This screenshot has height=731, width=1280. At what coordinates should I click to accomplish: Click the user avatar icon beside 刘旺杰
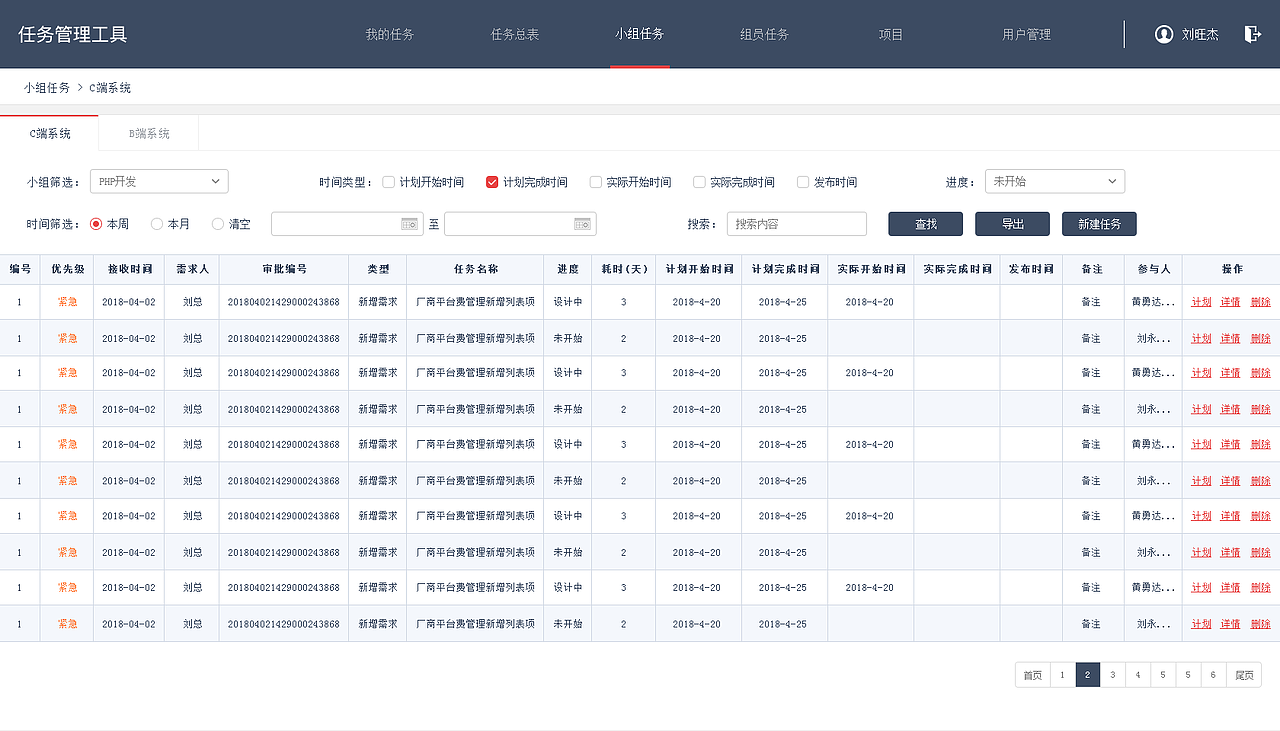[x=1163, y=33]
